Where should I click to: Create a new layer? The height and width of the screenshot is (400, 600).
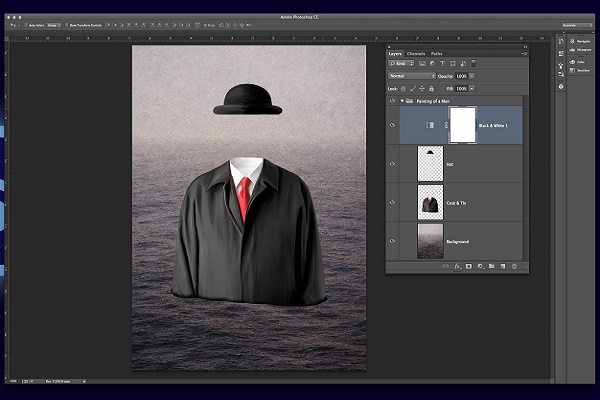[503, 266]
